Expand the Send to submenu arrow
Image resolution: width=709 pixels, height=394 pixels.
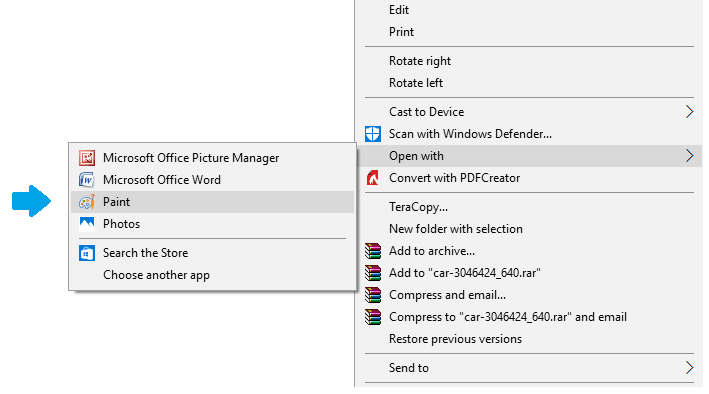click(689, 368)
